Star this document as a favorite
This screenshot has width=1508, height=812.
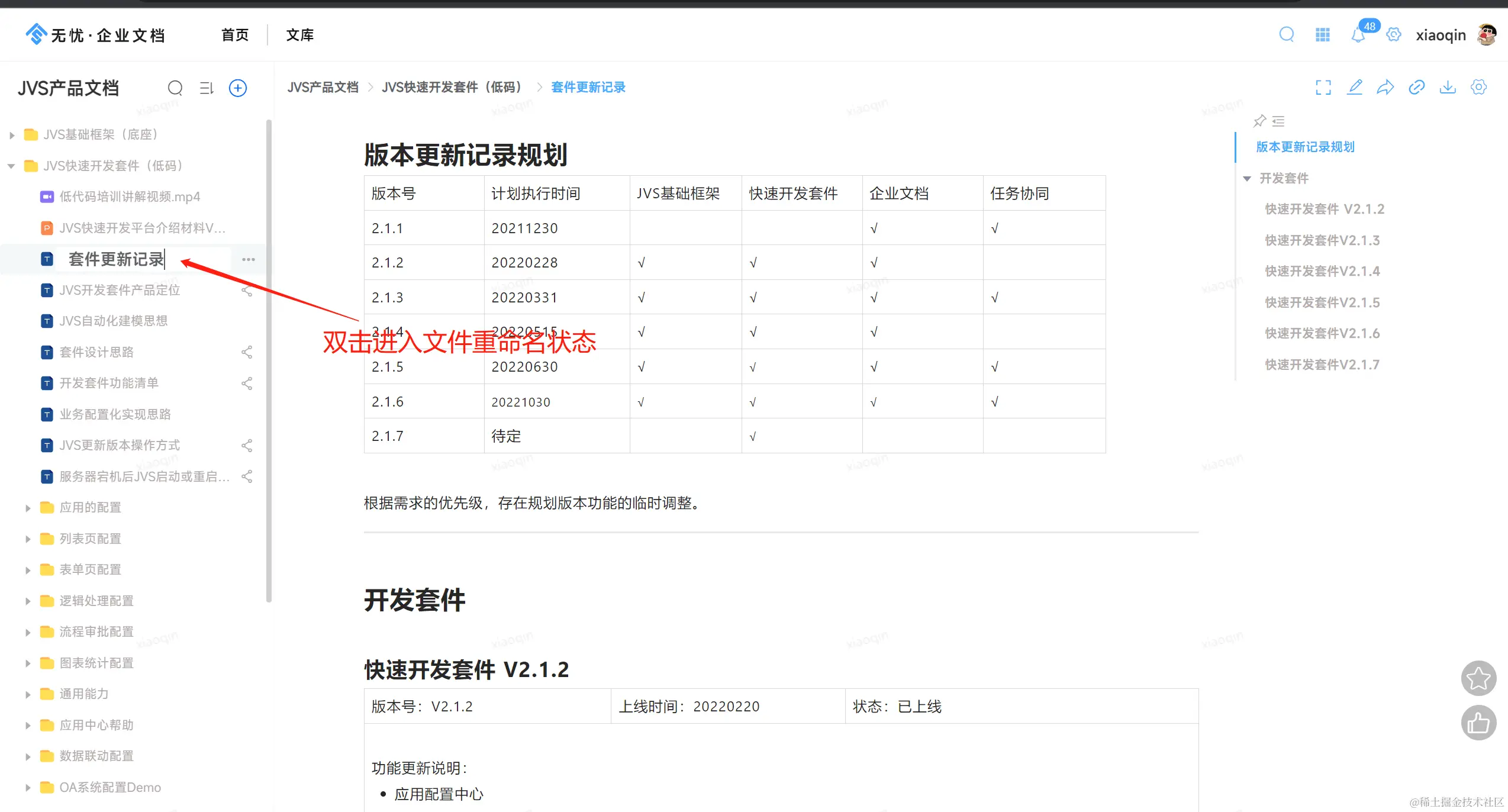click(1478, 678)
